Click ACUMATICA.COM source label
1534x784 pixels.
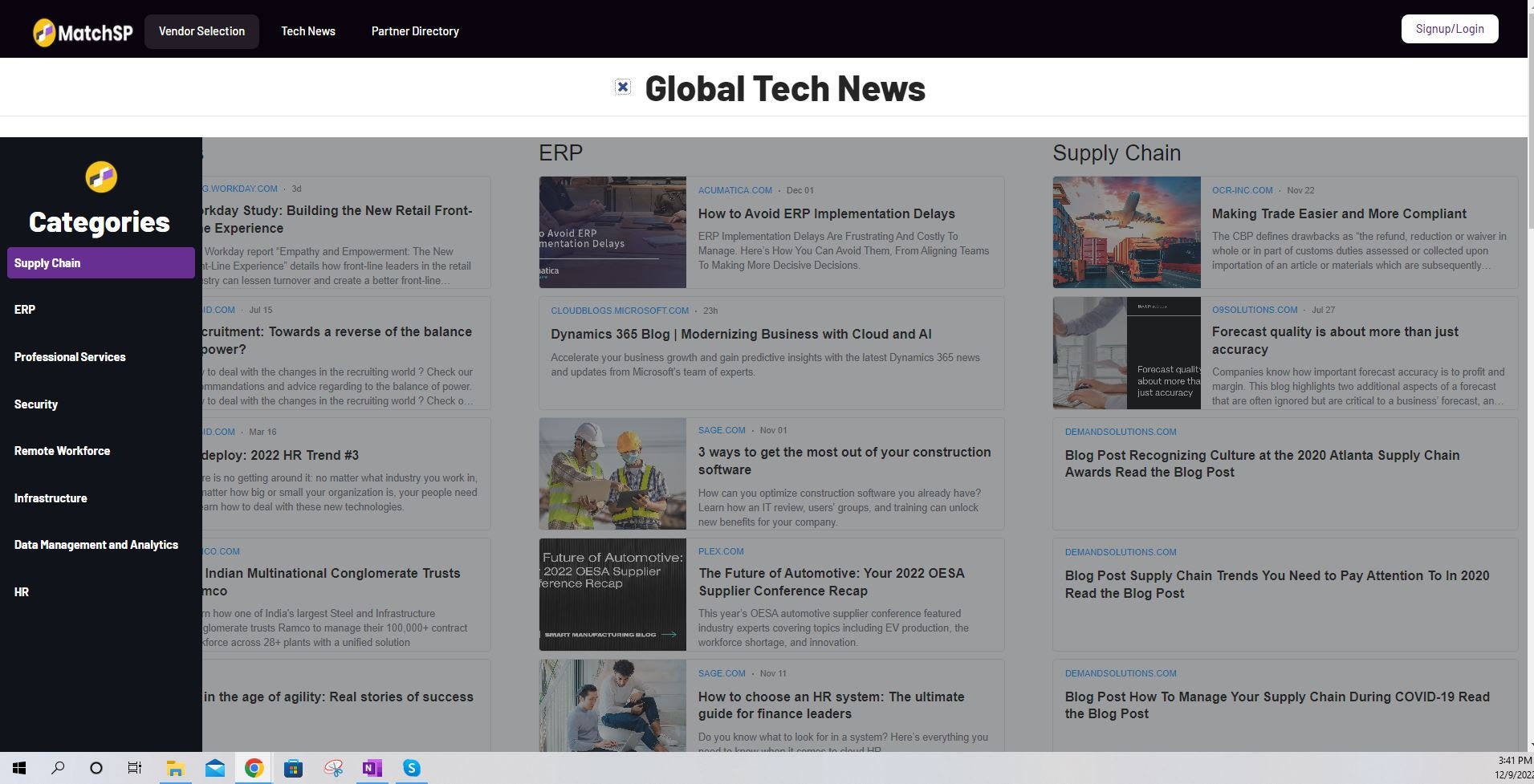click(734, 190)
